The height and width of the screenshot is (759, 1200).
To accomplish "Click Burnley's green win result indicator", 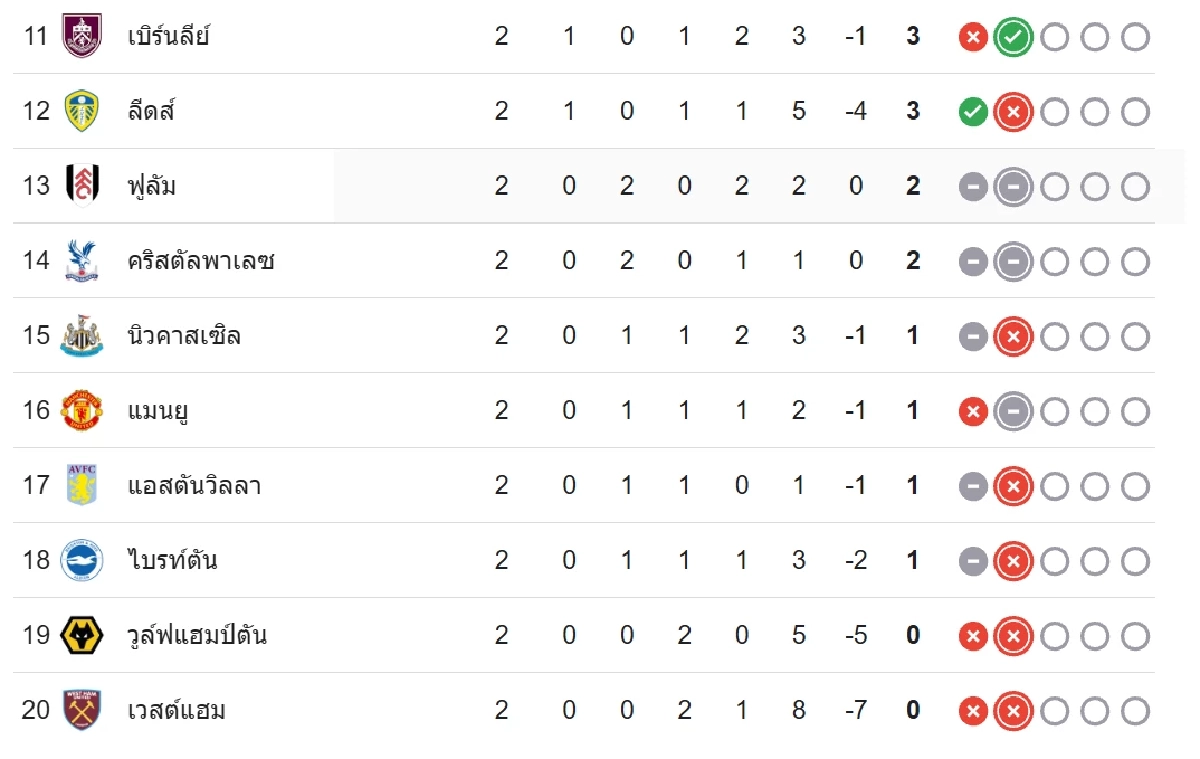I will point(1013,38).
